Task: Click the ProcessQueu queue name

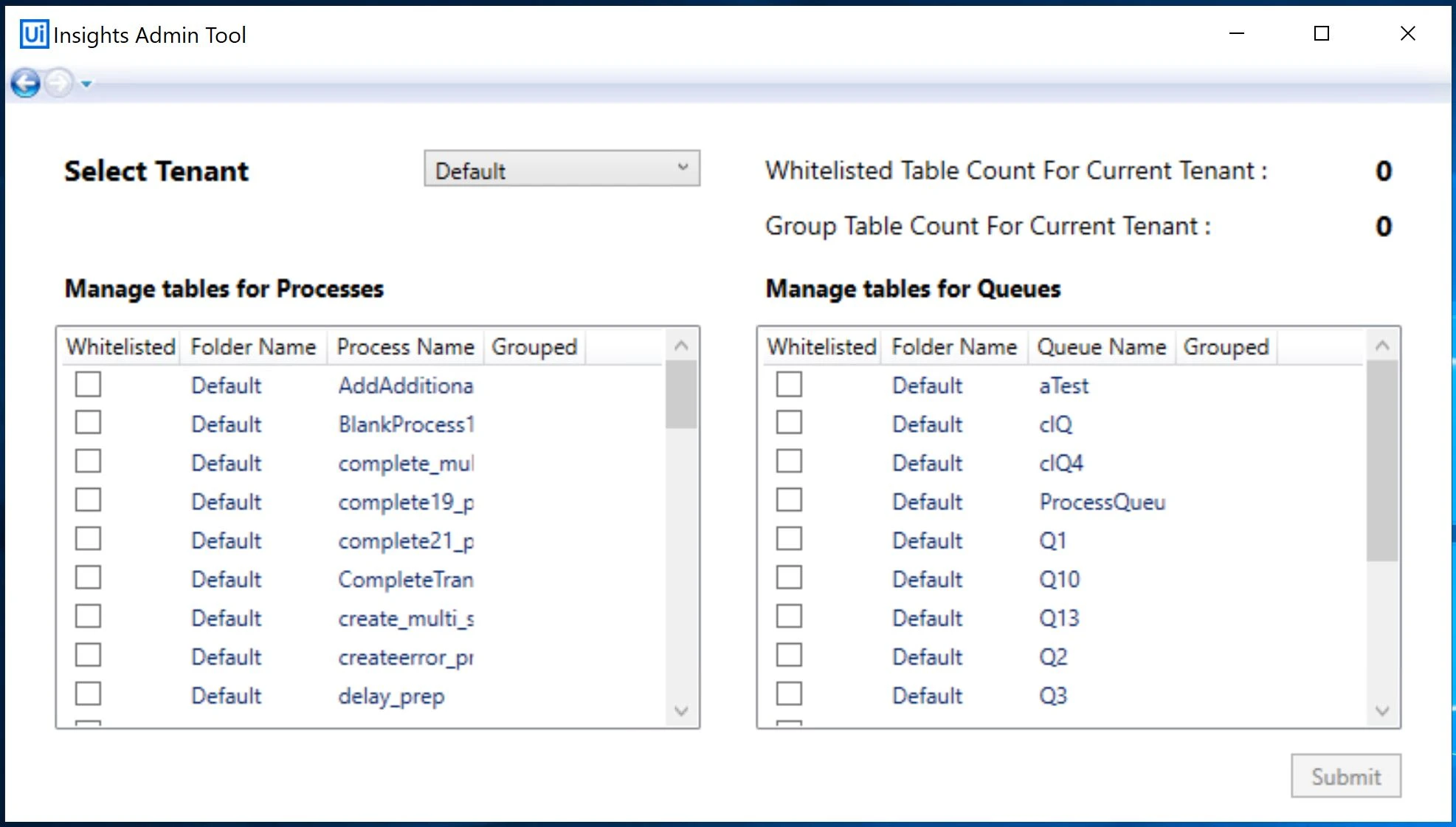Action: click(1103, 502)
